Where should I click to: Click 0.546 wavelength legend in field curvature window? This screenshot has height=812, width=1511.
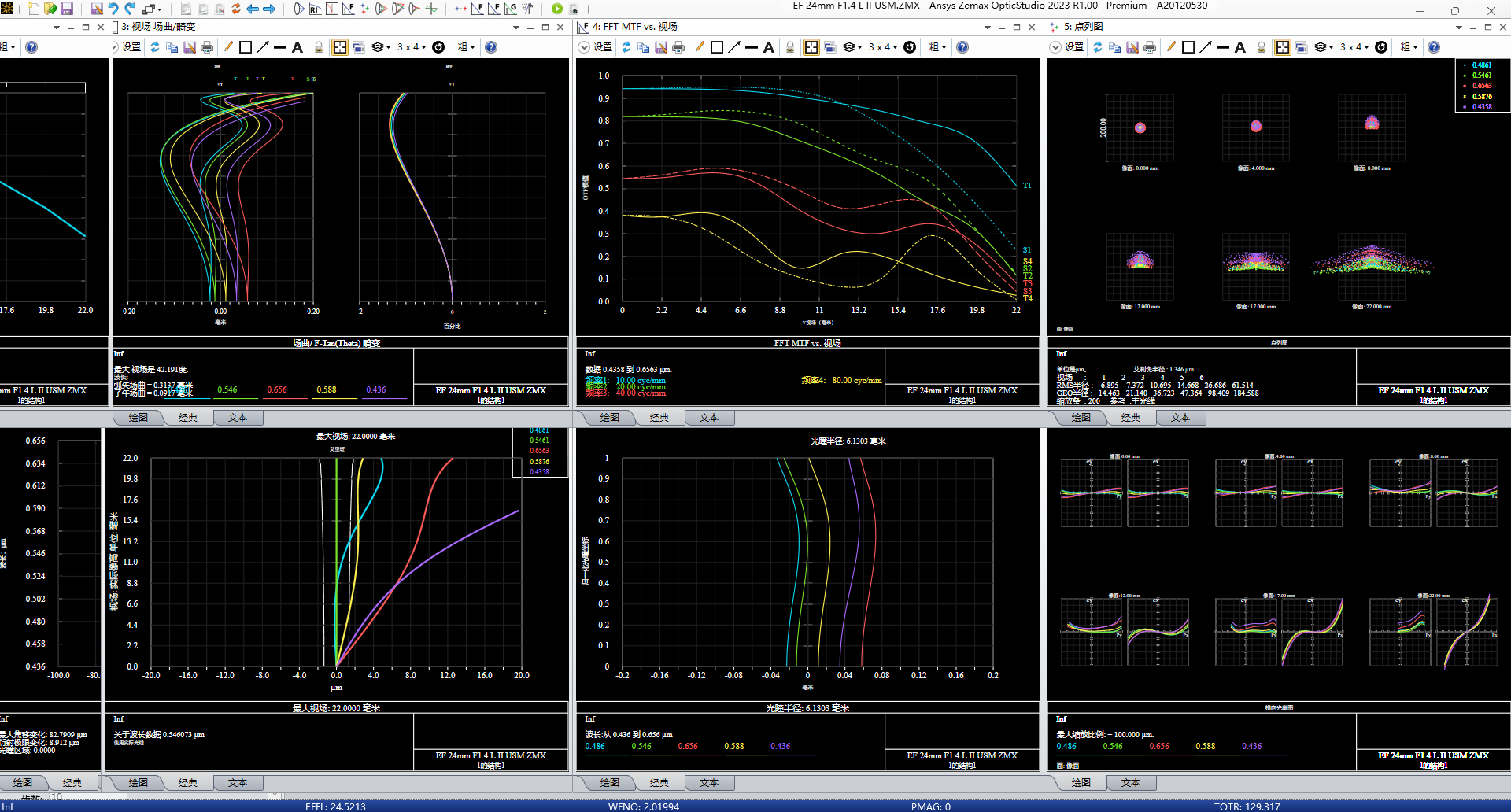227,389
